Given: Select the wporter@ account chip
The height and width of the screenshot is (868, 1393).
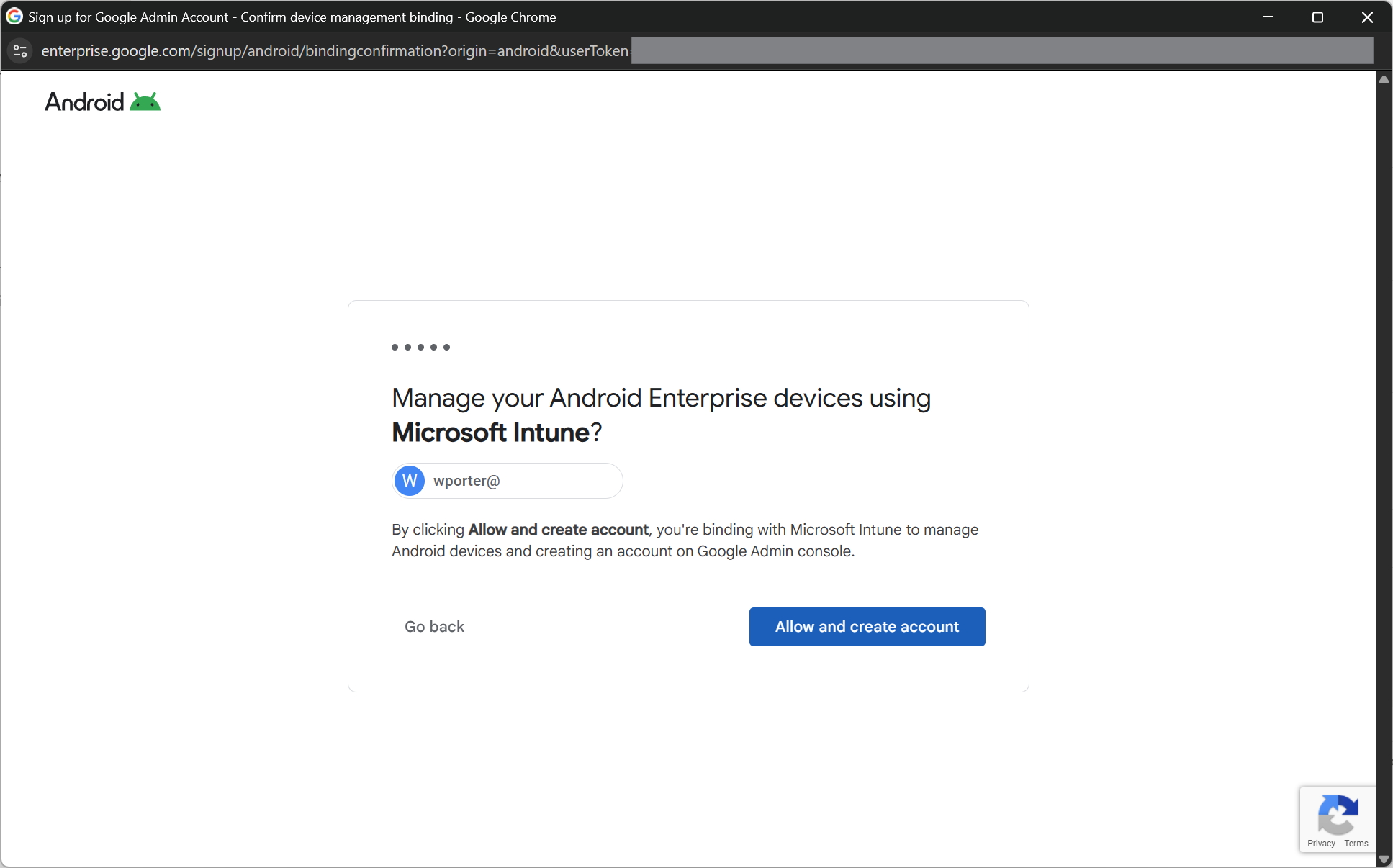Looking at the screenshot, I should coord(508,481).
